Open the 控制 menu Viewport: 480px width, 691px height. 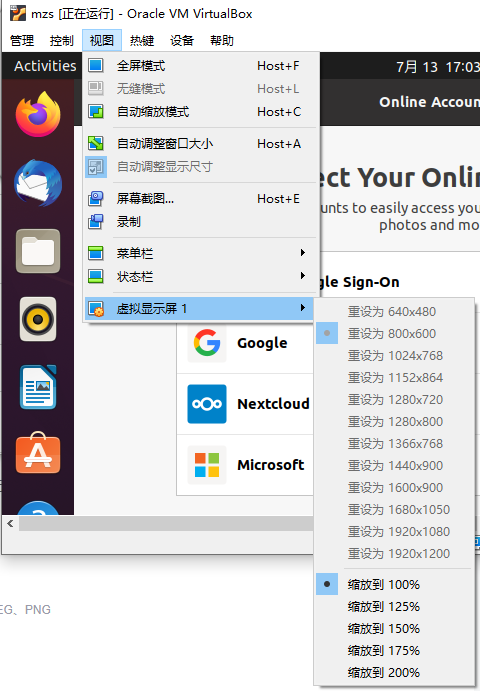tap(61, 41)
